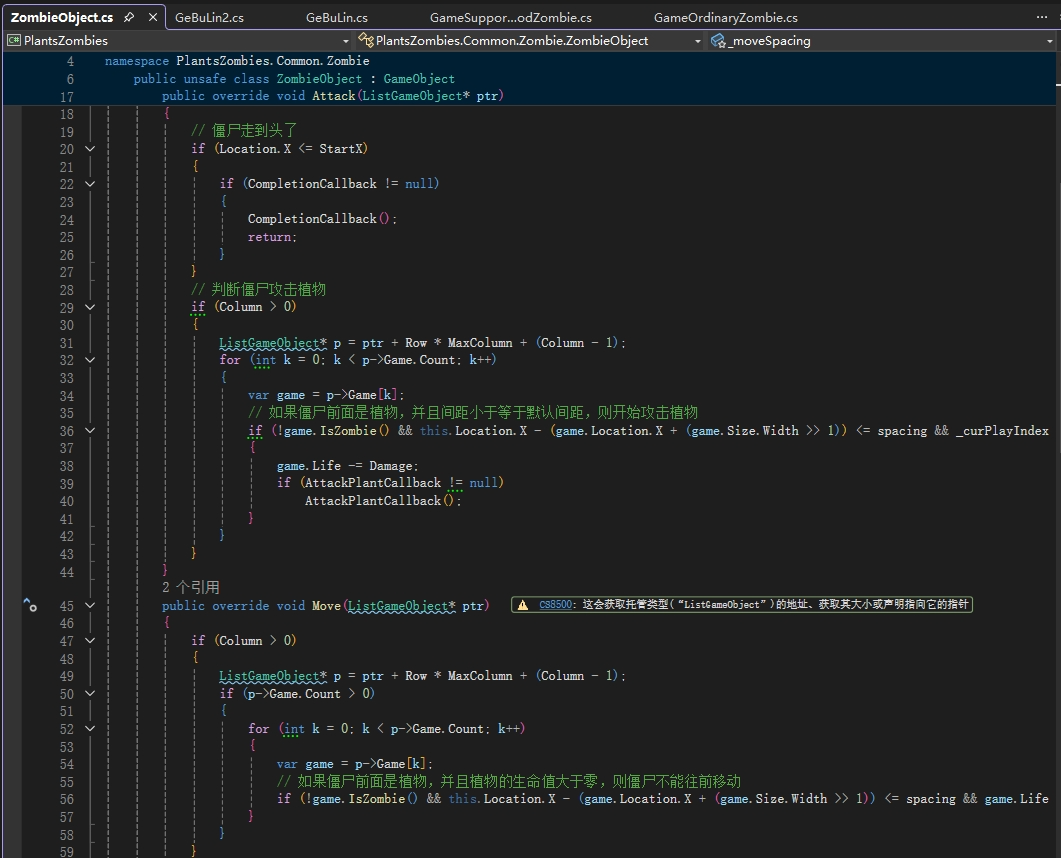The image size is (1061, 858).
Task: Open the CS8500 warning code link
Action: [556, 605]
